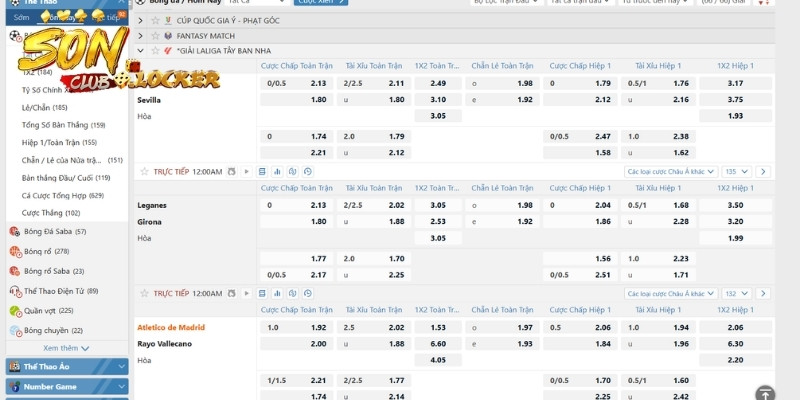This screenshot has width=800, height=400.
Task: Click the Bóng rổ basketball icon
Action: pos(15,251)
